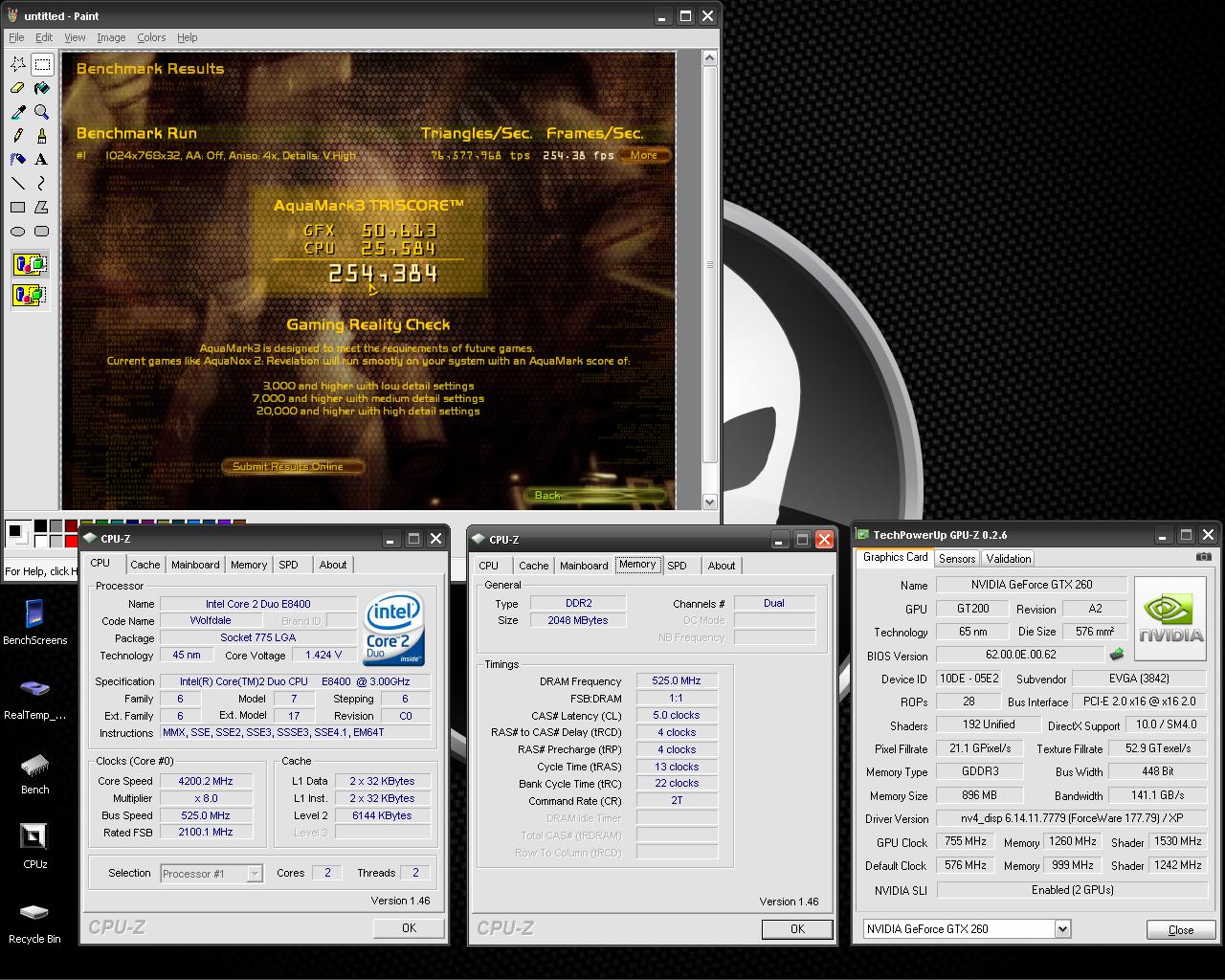Choose the Ellipse shape tool
The width and height of the screenshot is (1225, 980).
(x=18, y=231)
